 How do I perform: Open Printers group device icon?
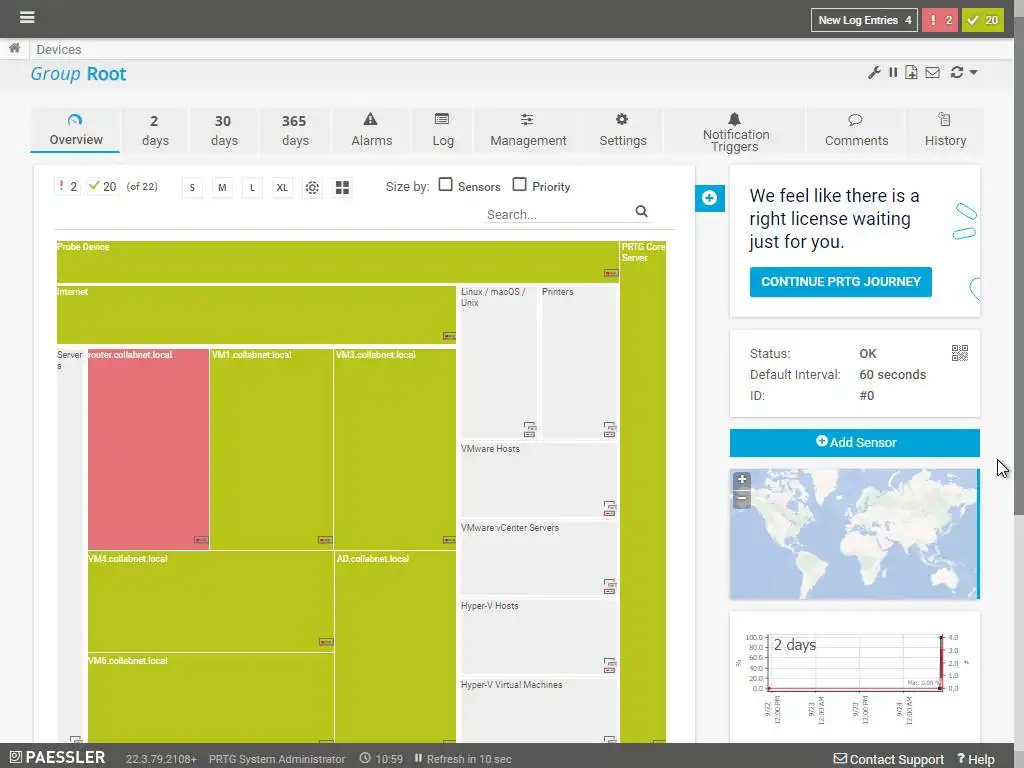609,429
